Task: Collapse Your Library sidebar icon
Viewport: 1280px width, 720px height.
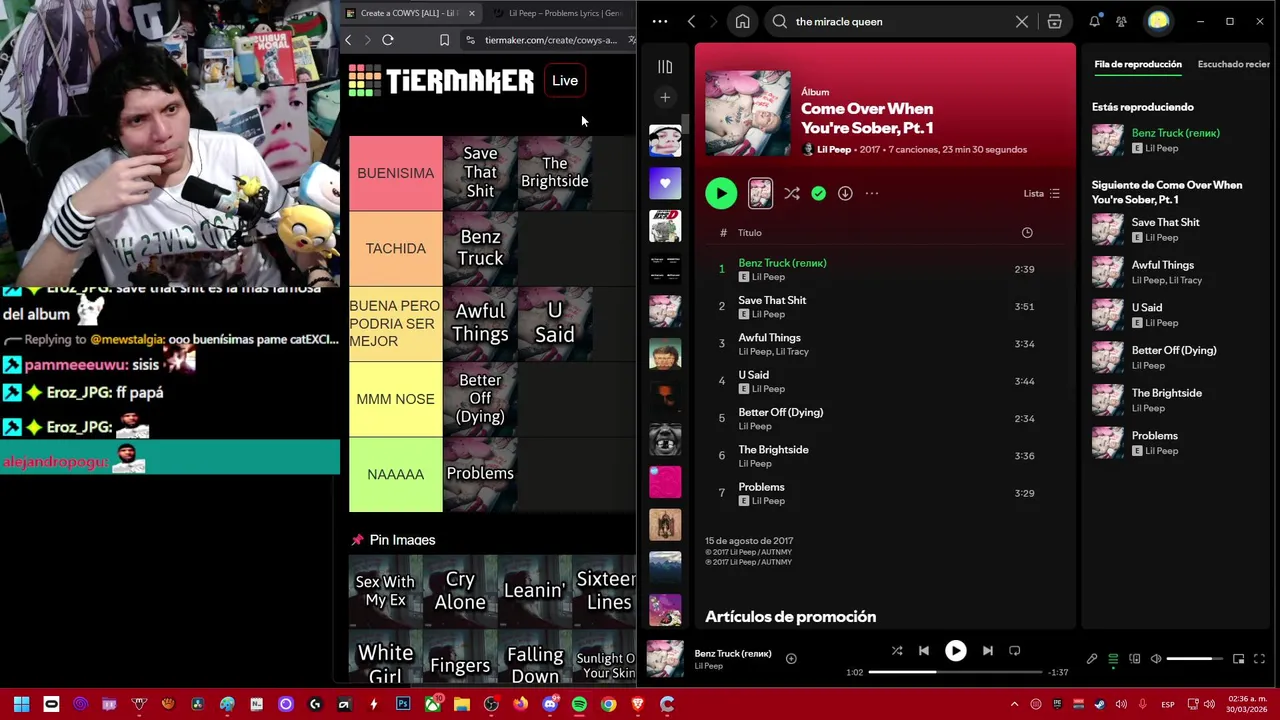Action: click(665, 66)
